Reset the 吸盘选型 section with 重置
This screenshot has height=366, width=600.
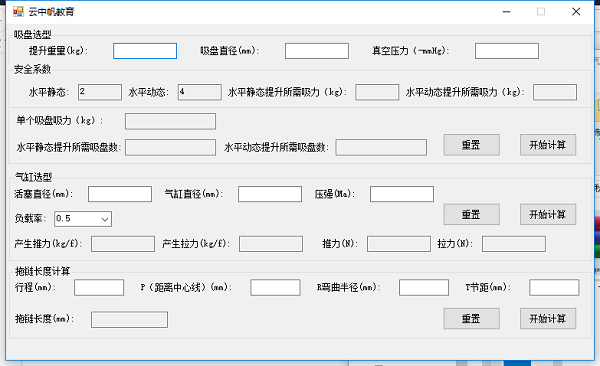point(471,145)
